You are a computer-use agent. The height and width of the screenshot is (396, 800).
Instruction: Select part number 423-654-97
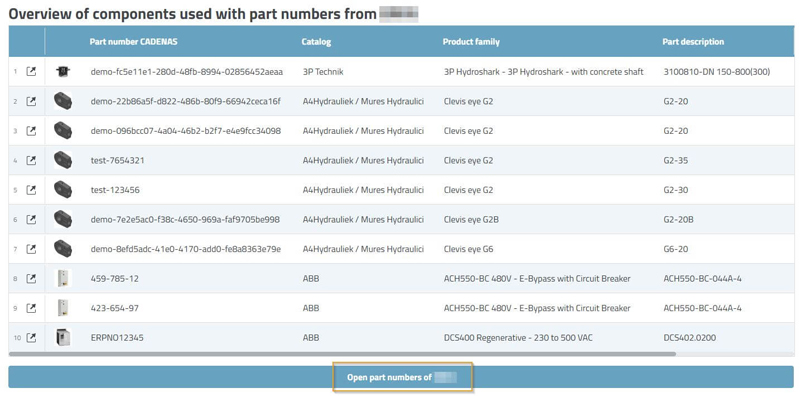point(114,308)
